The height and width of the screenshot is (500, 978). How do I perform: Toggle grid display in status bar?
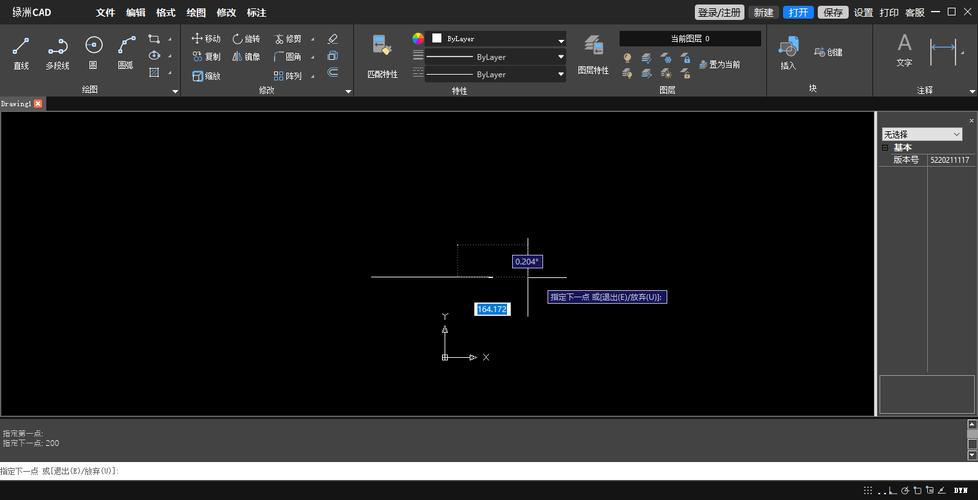click(868, 491)
